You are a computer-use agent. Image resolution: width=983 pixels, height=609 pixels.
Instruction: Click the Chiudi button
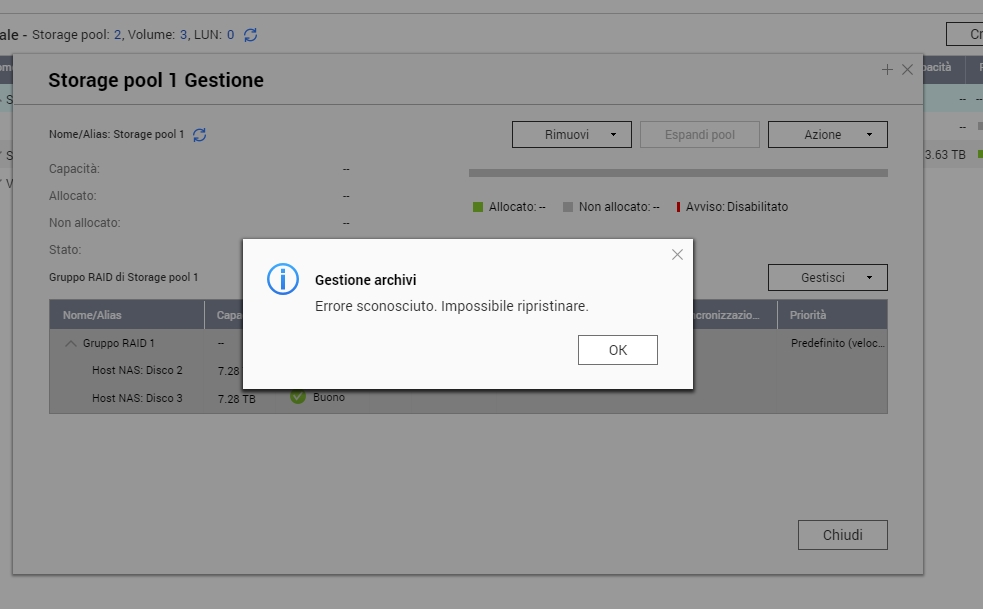click(842, 535)
